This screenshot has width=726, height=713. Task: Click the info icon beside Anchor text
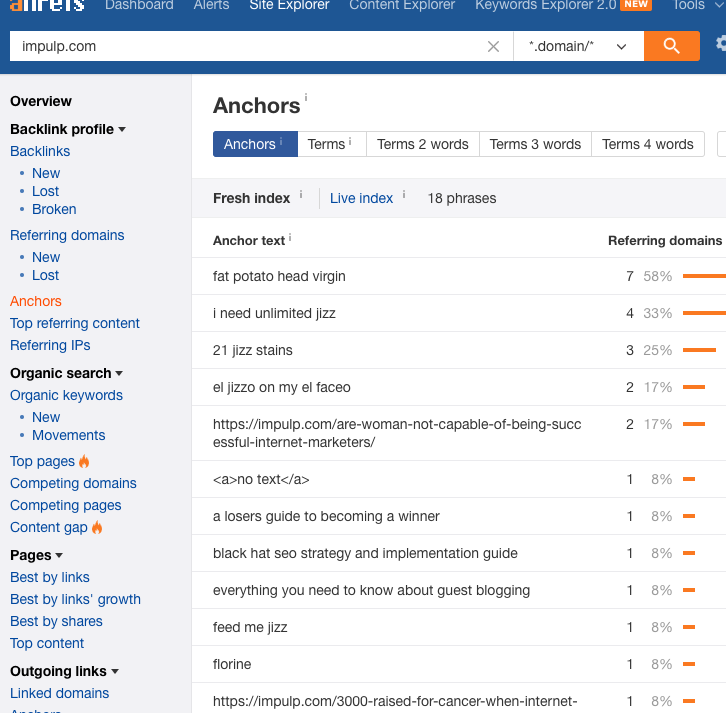(290, 238)
